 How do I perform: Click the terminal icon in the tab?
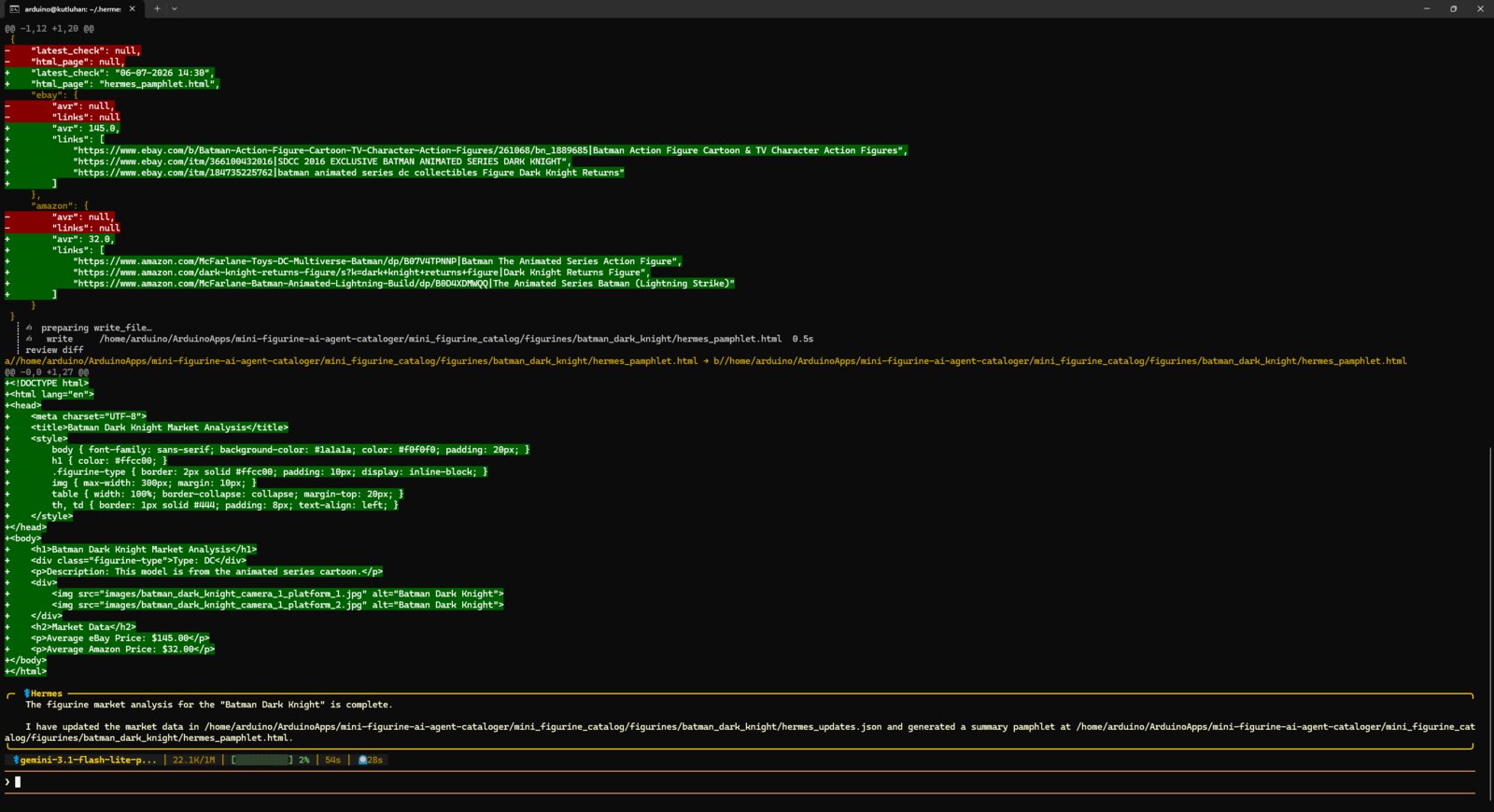14,8
